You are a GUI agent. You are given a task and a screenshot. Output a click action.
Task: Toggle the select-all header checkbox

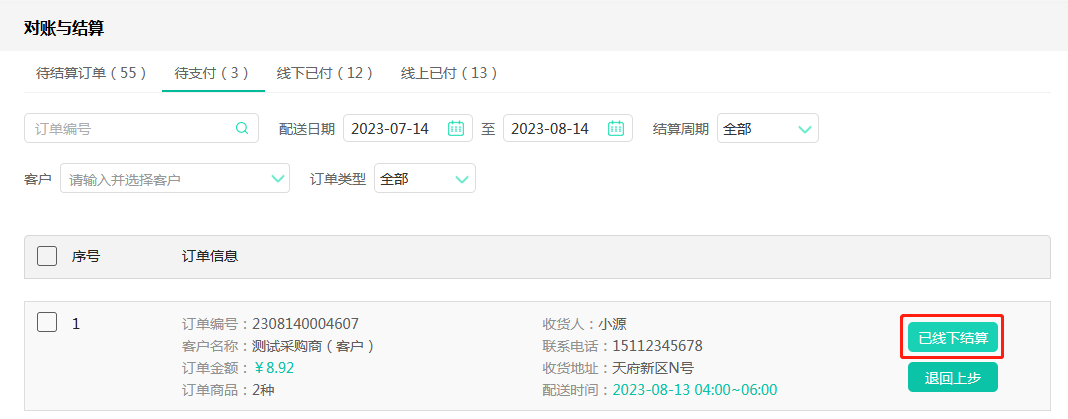click(47, 256)
